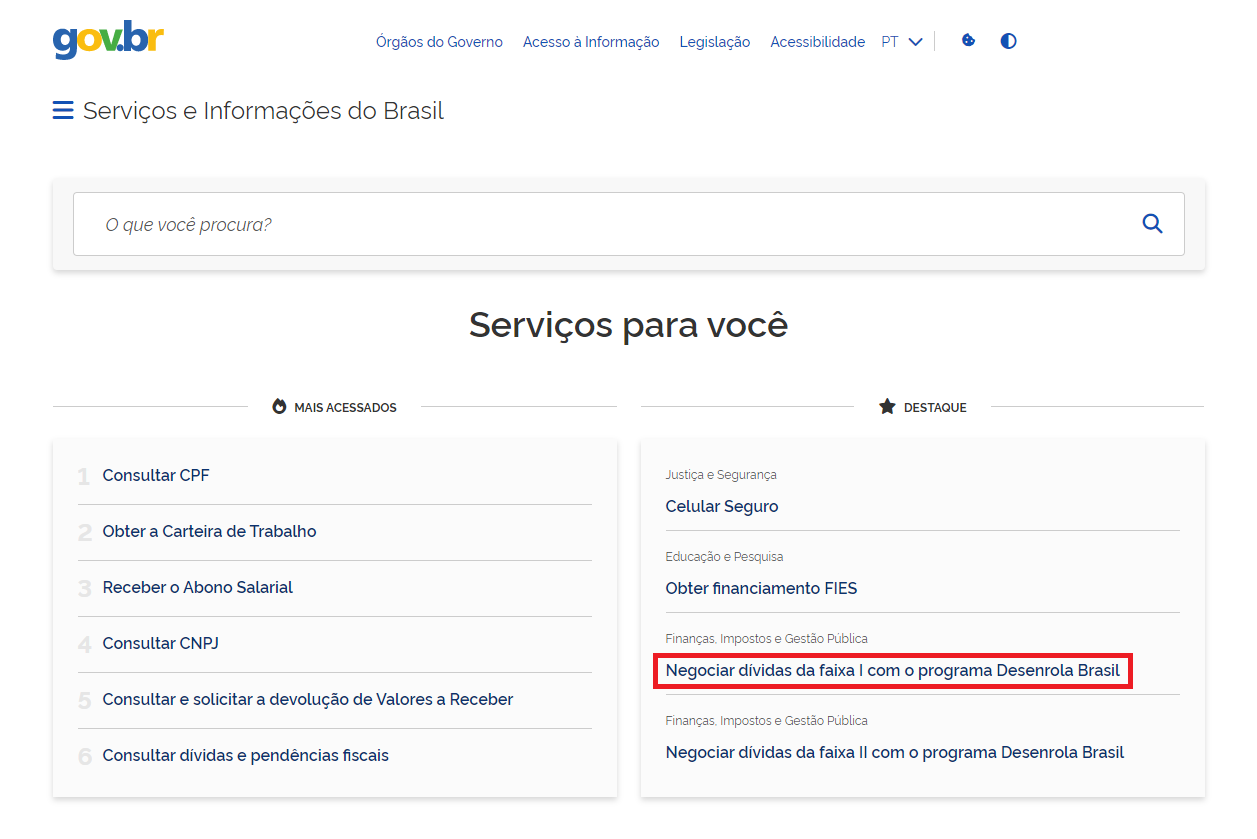This screenshot has height=839, width=1257.
Task: Expand the PT language dropdown
Action: pos(901,42)
